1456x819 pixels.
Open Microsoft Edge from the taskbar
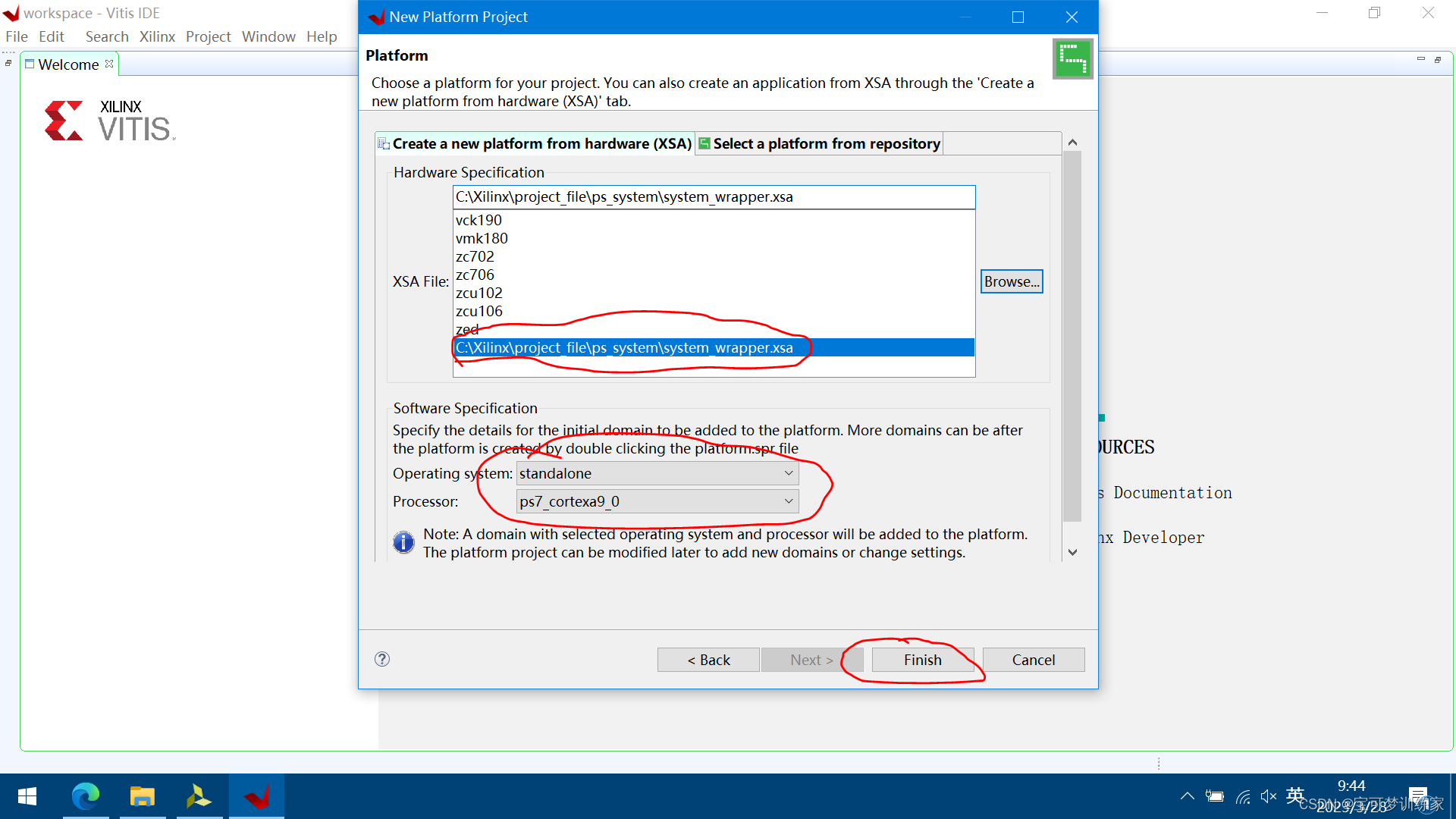pos(86,796)
